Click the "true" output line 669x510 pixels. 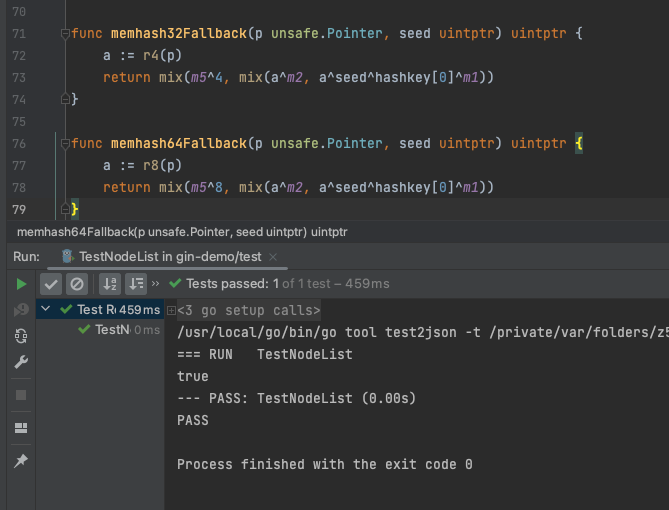pos(193,376)
